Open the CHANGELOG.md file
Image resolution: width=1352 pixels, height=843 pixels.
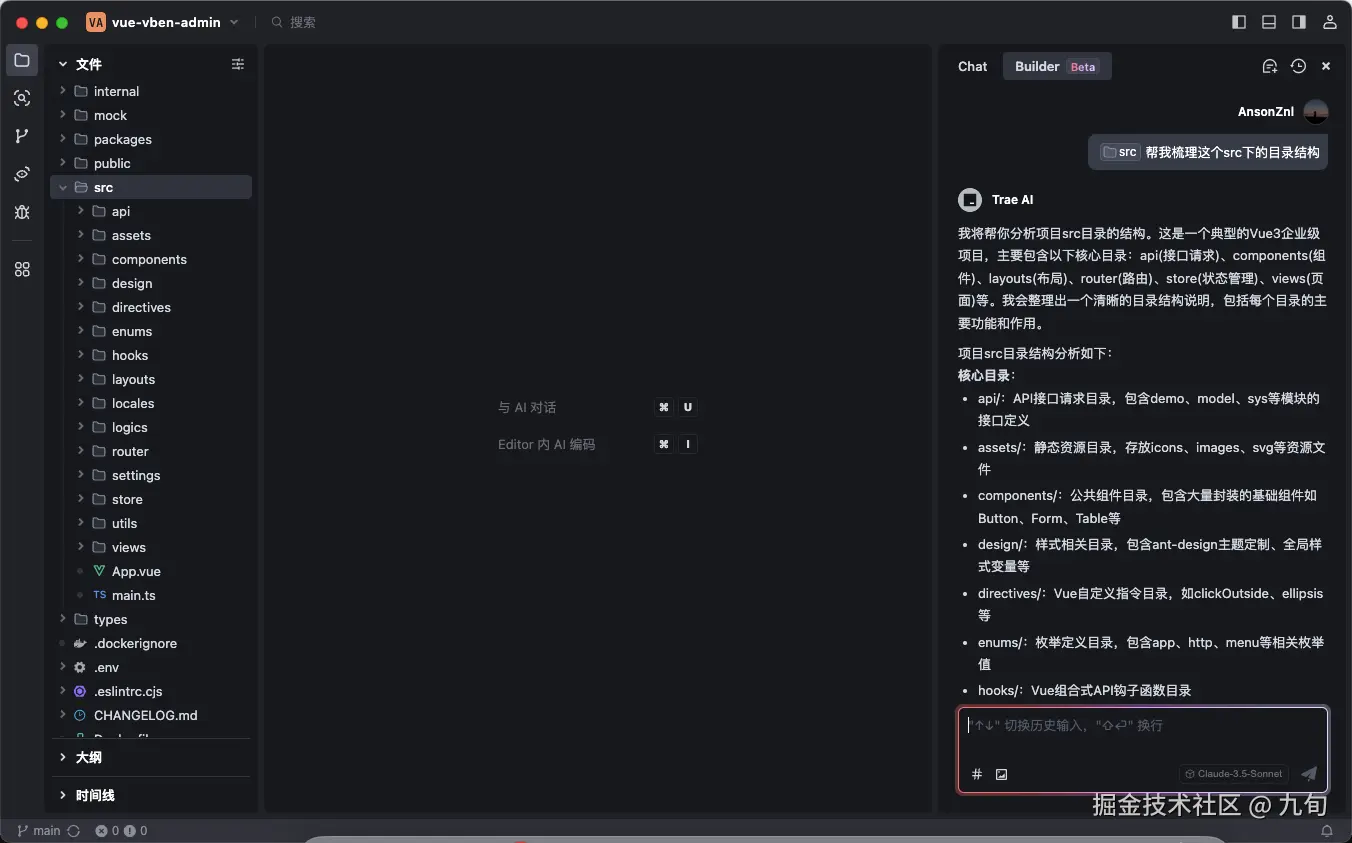(x=151, y=715)
